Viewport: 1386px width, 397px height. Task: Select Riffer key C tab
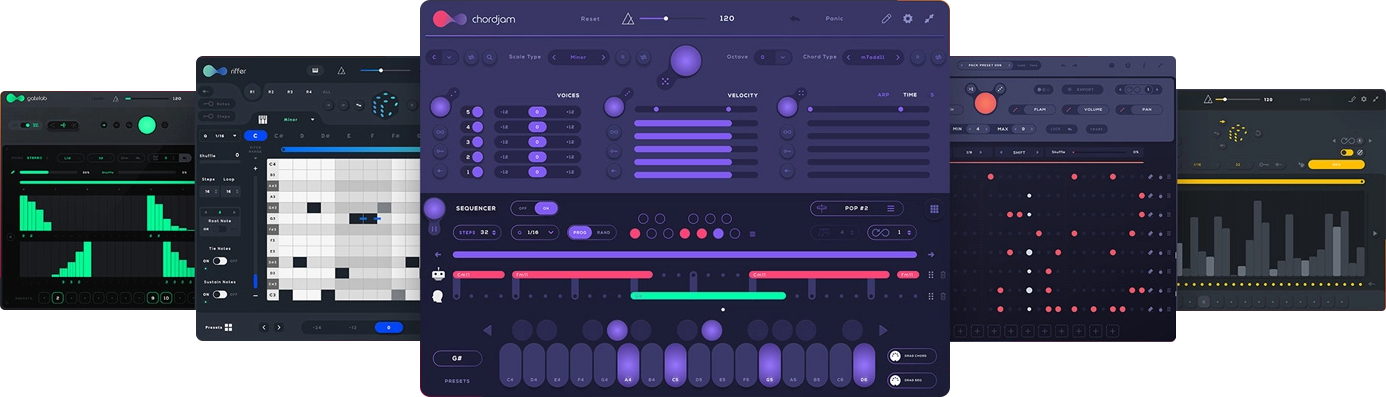(x=255, y=135)
